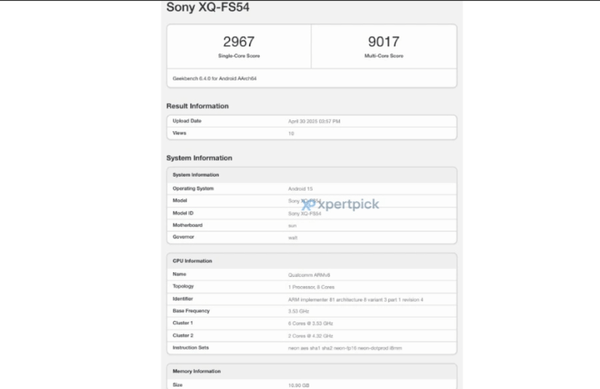The image size is (600, 389).
Task: Click the System Information table header row
Action: coord(311,175)
